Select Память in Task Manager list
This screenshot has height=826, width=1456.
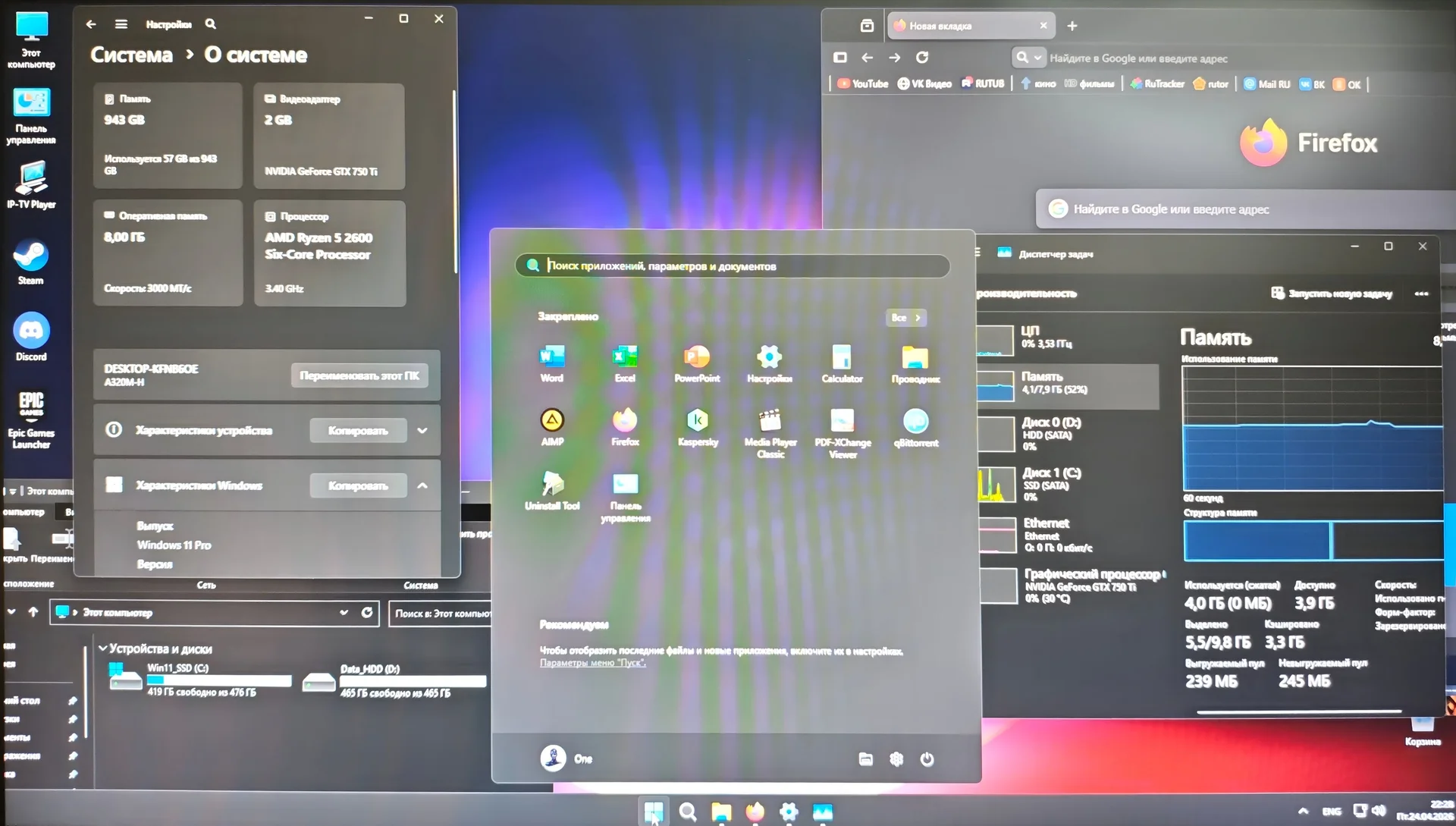(x=1066, y=386)
